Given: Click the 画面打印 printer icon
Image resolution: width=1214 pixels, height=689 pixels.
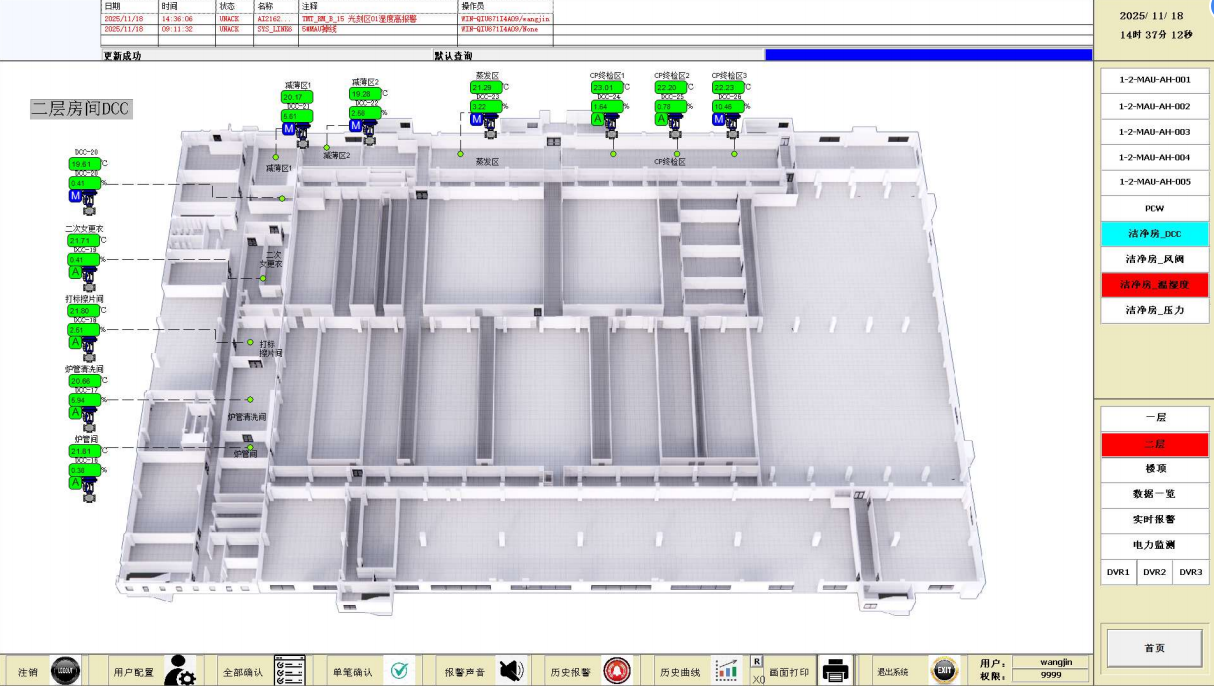Looking at the screenshot, I should (835, 671).
